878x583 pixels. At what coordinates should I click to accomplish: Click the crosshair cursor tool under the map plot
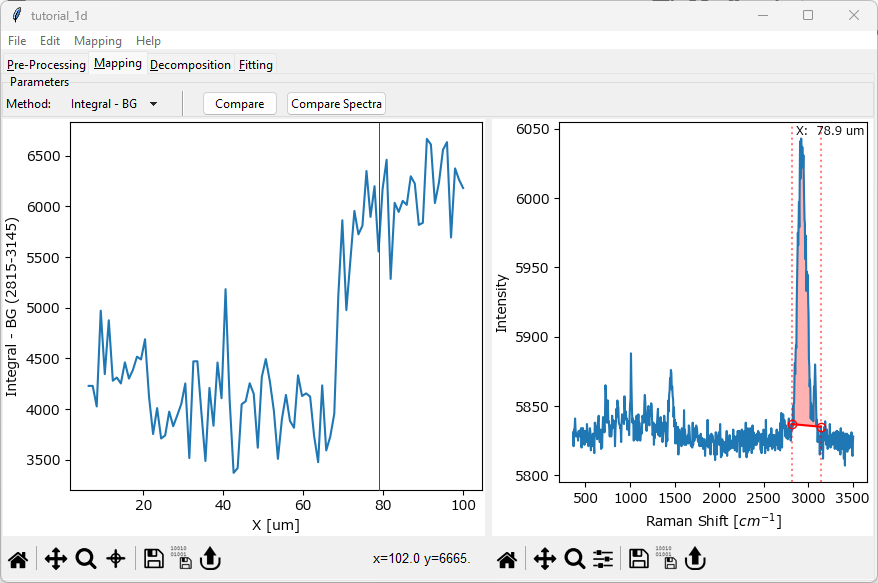(x=116, y=559)
